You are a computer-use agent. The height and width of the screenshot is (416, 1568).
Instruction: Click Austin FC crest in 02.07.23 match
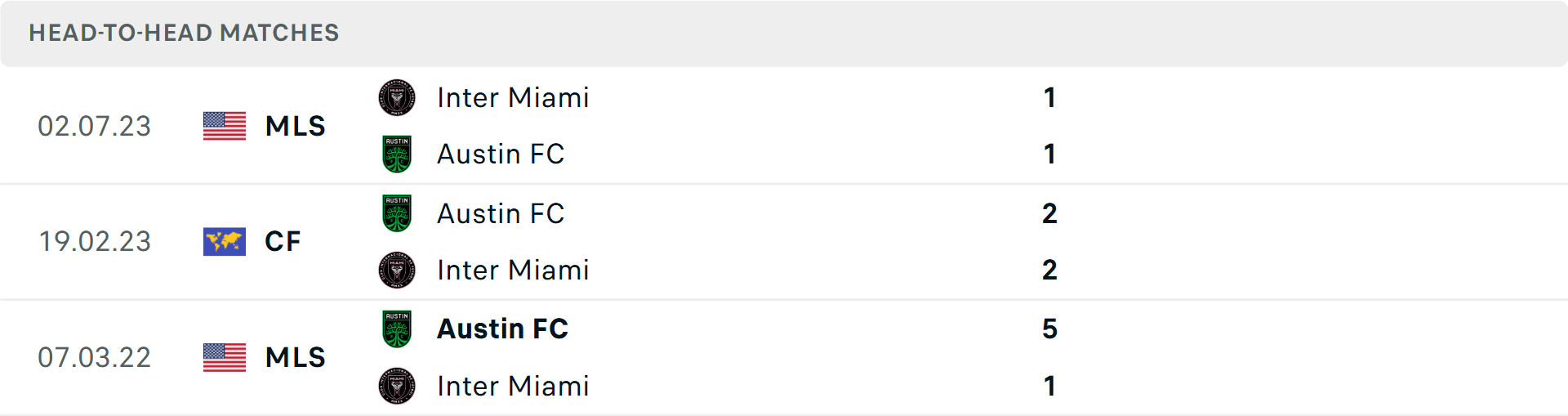[397, 154]
